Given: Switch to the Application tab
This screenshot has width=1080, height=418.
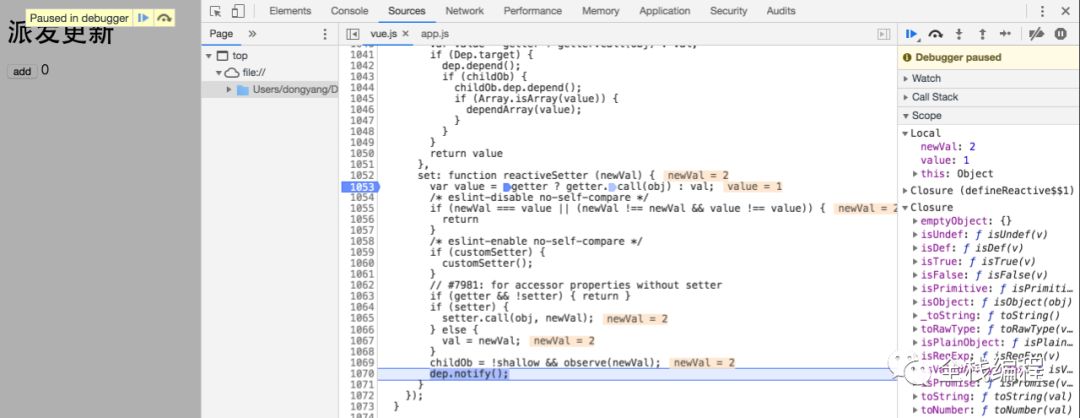Looking at the screenshot, I should 665,11.
